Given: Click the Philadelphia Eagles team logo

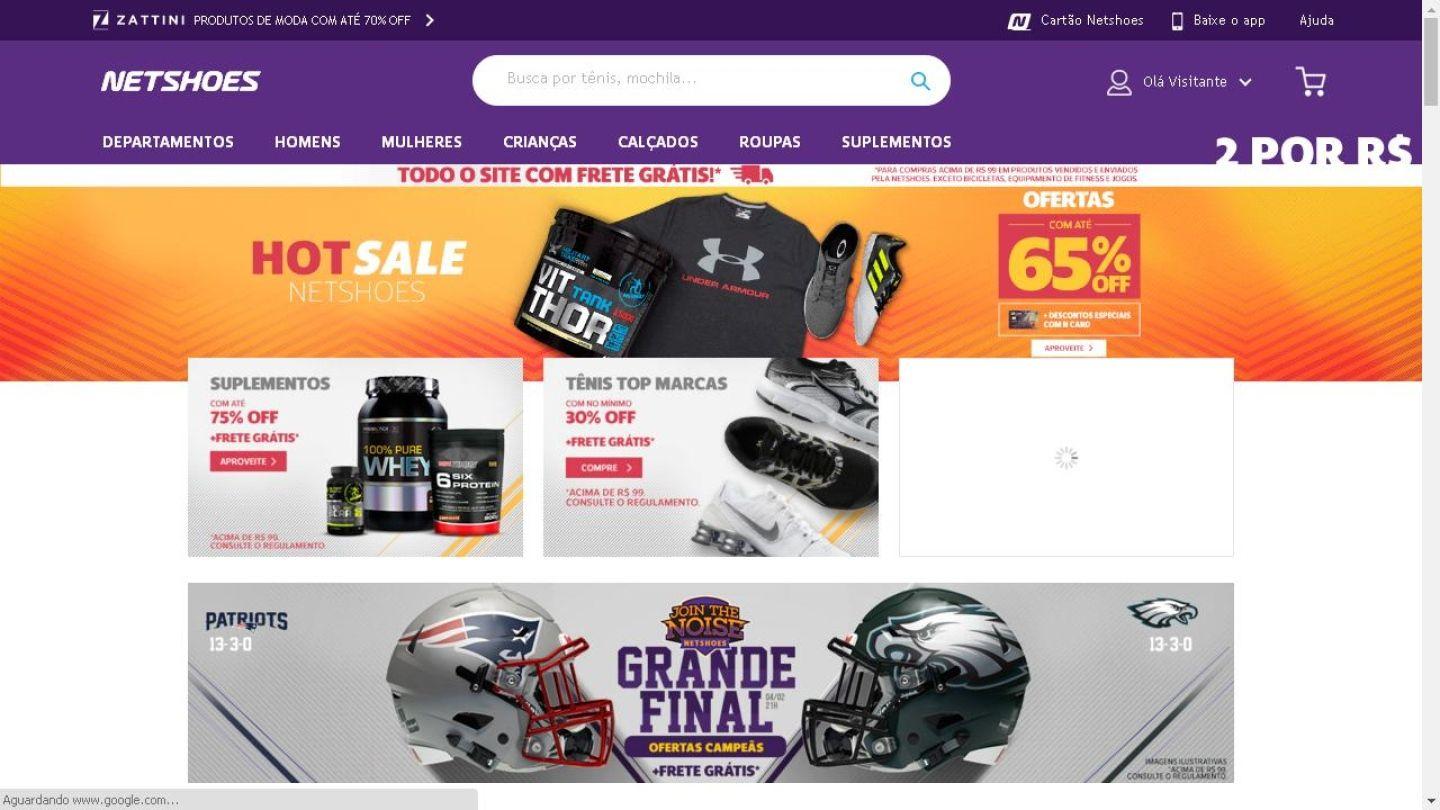Looking at the screenshot, I should pos(1162,612).
